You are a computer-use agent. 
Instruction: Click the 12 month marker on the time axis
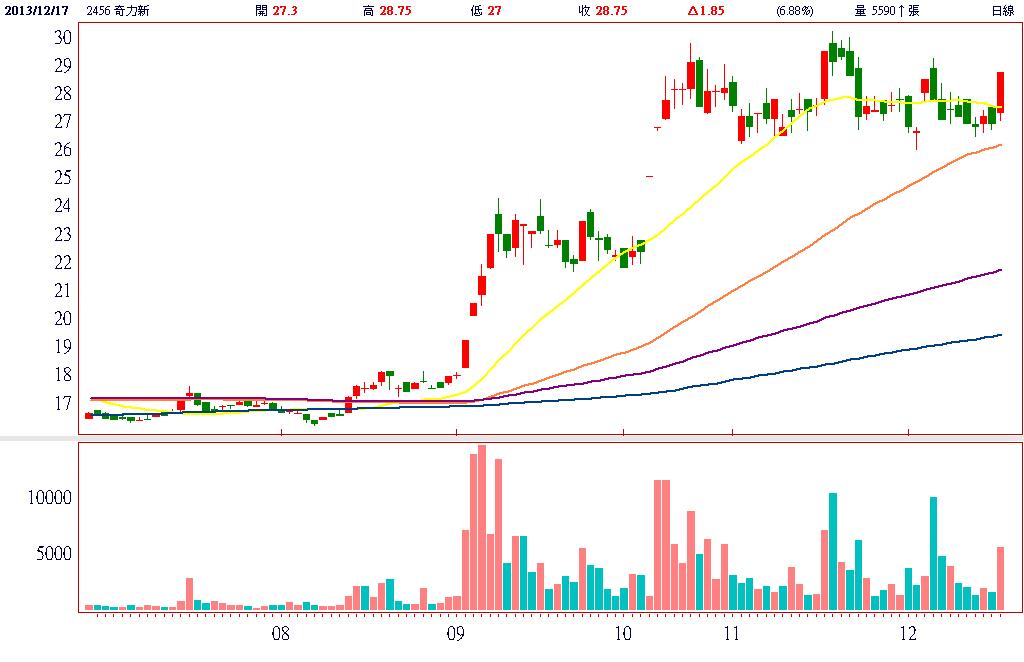(908, 633)
